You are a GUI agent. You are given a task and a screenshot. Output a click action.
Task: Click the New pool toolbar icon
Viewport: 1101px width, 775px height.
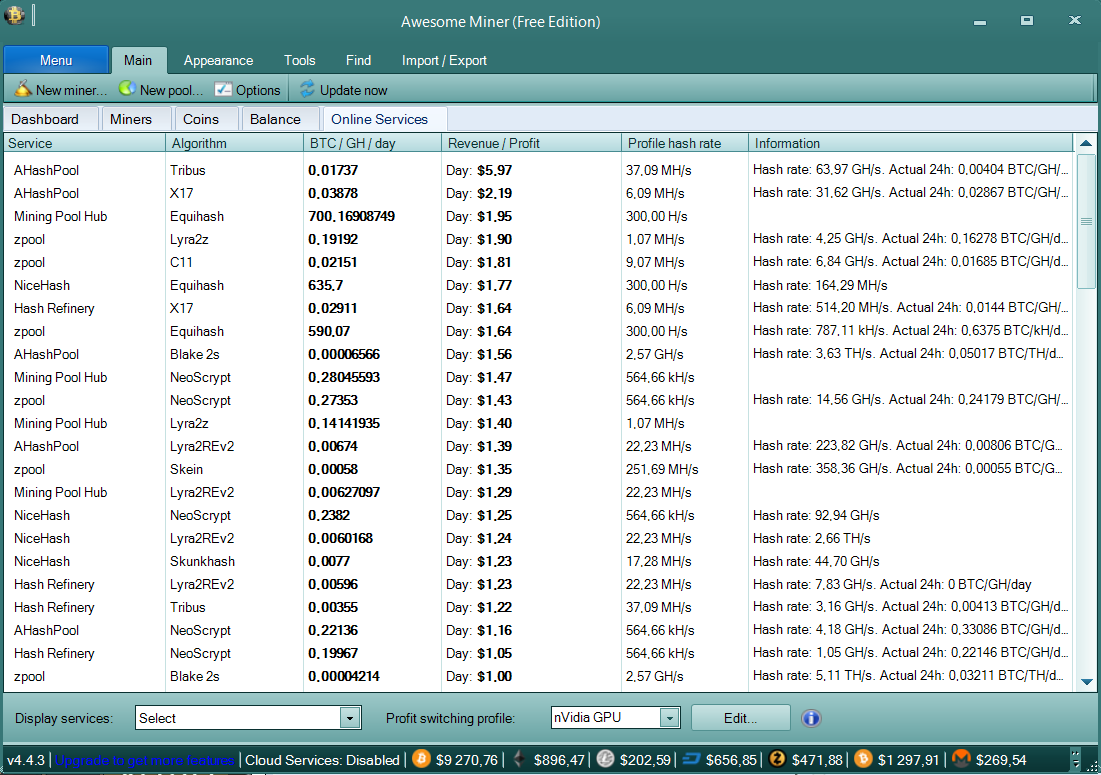(x=127, y=89)
